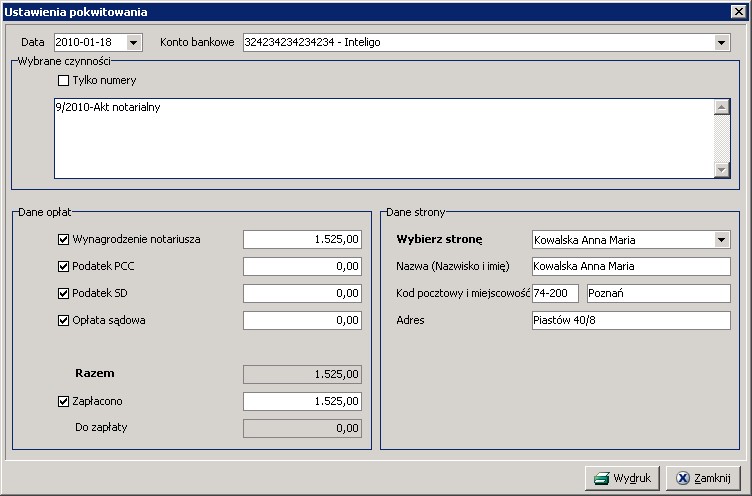Click the Wynagrodzenie notariusza amount field
This screenshot has width=752, height=496.
pos(302,239)
